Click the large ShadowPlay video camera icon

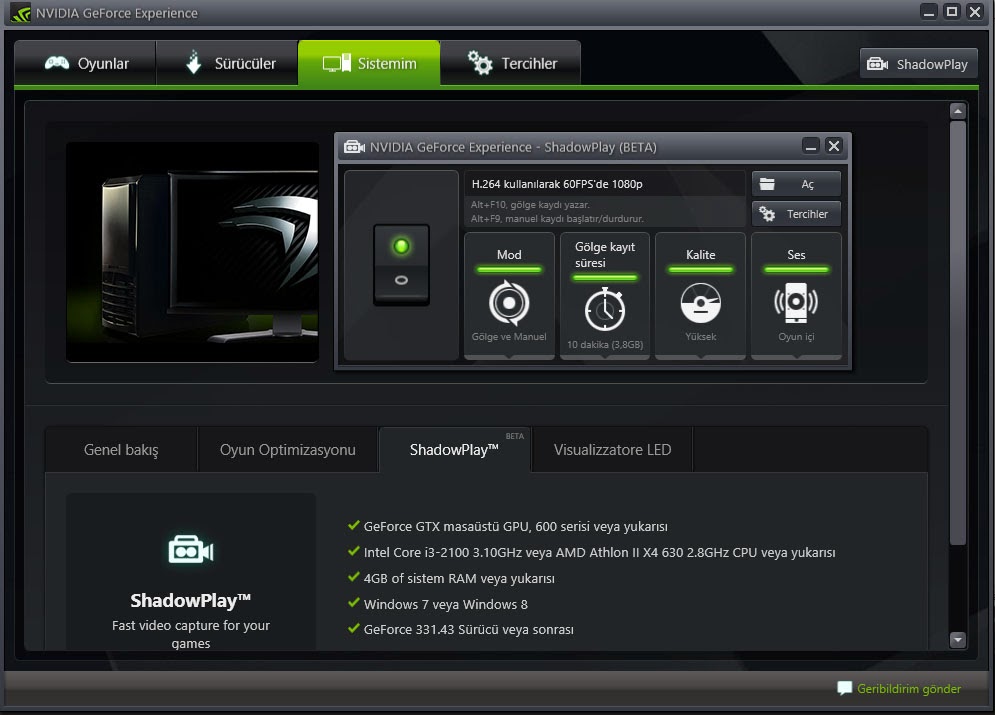pos(190,547)
